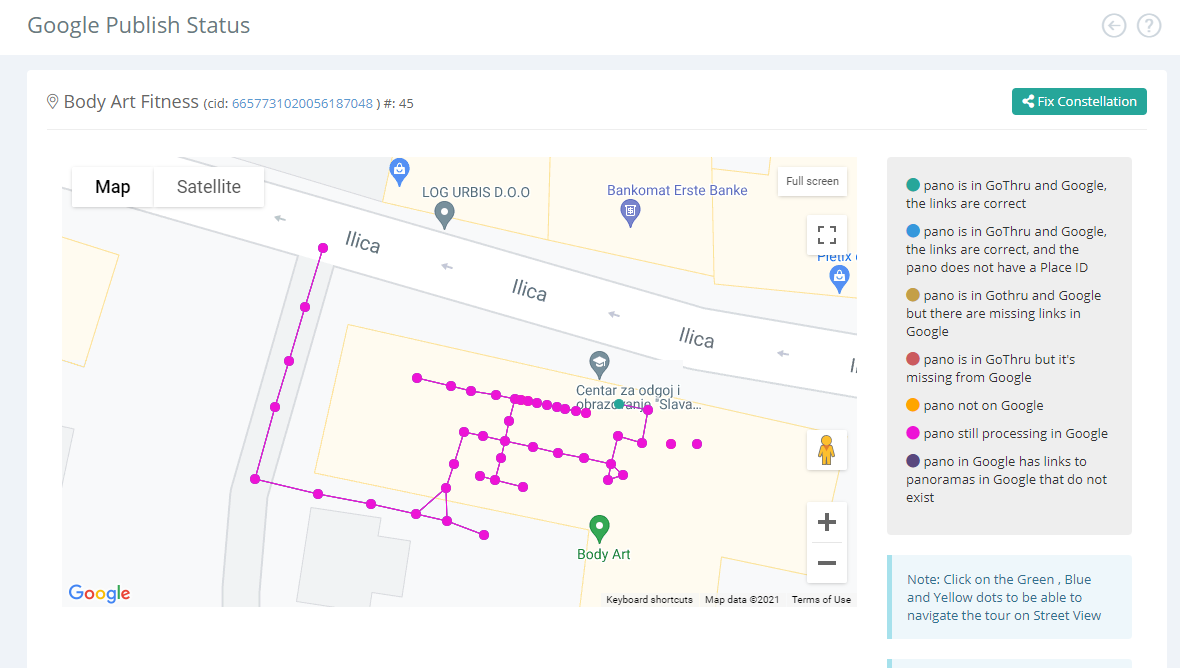This screenshot has width=1180, height=668.
Task: Click the Fix Constellation button
Action: (1079, 102)
